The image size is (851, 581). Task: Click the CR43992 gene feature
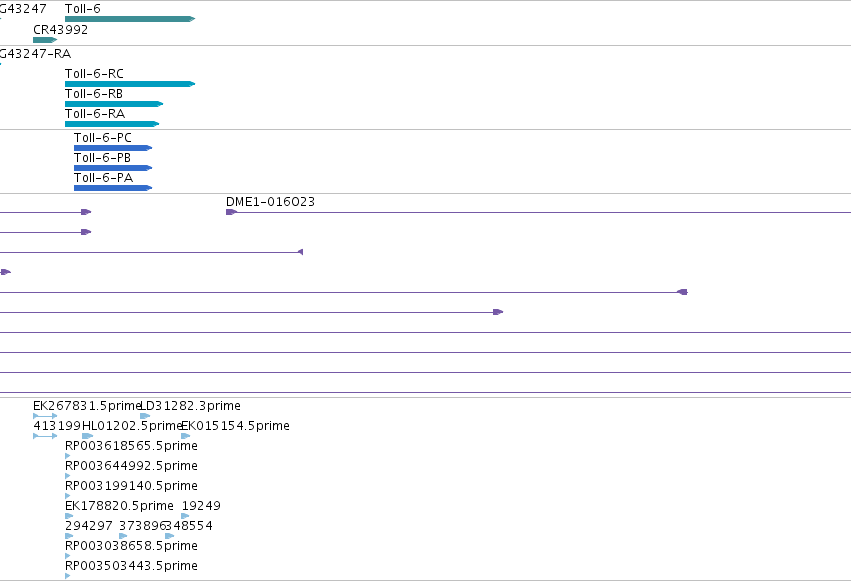[x=45, y=40]
